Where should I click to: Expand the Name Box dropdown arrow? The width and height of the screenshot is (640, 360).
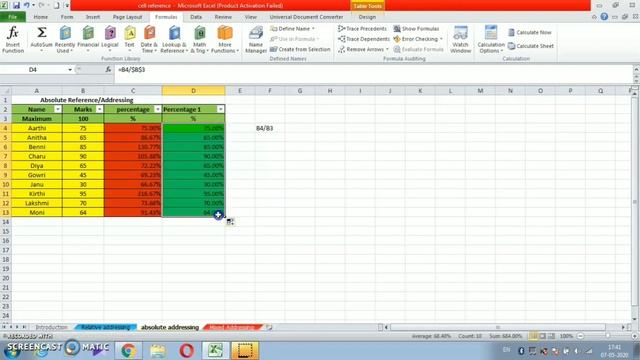click(70, 70)
